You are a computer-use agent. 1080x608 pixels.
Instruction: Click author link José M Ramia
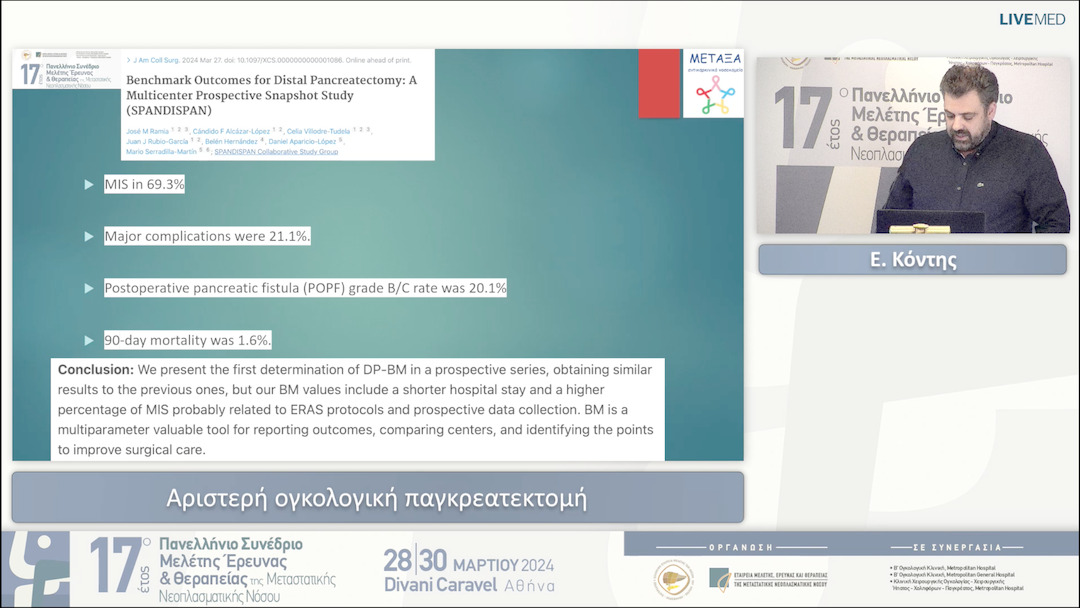tap(148, 130)
